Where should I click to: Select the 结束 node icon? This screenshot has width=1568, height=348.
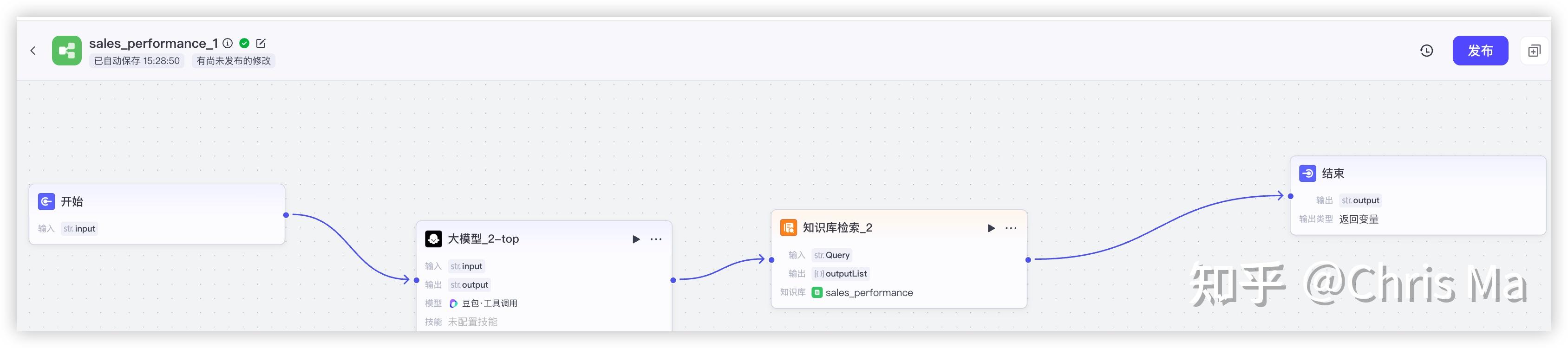point(1307,174)
